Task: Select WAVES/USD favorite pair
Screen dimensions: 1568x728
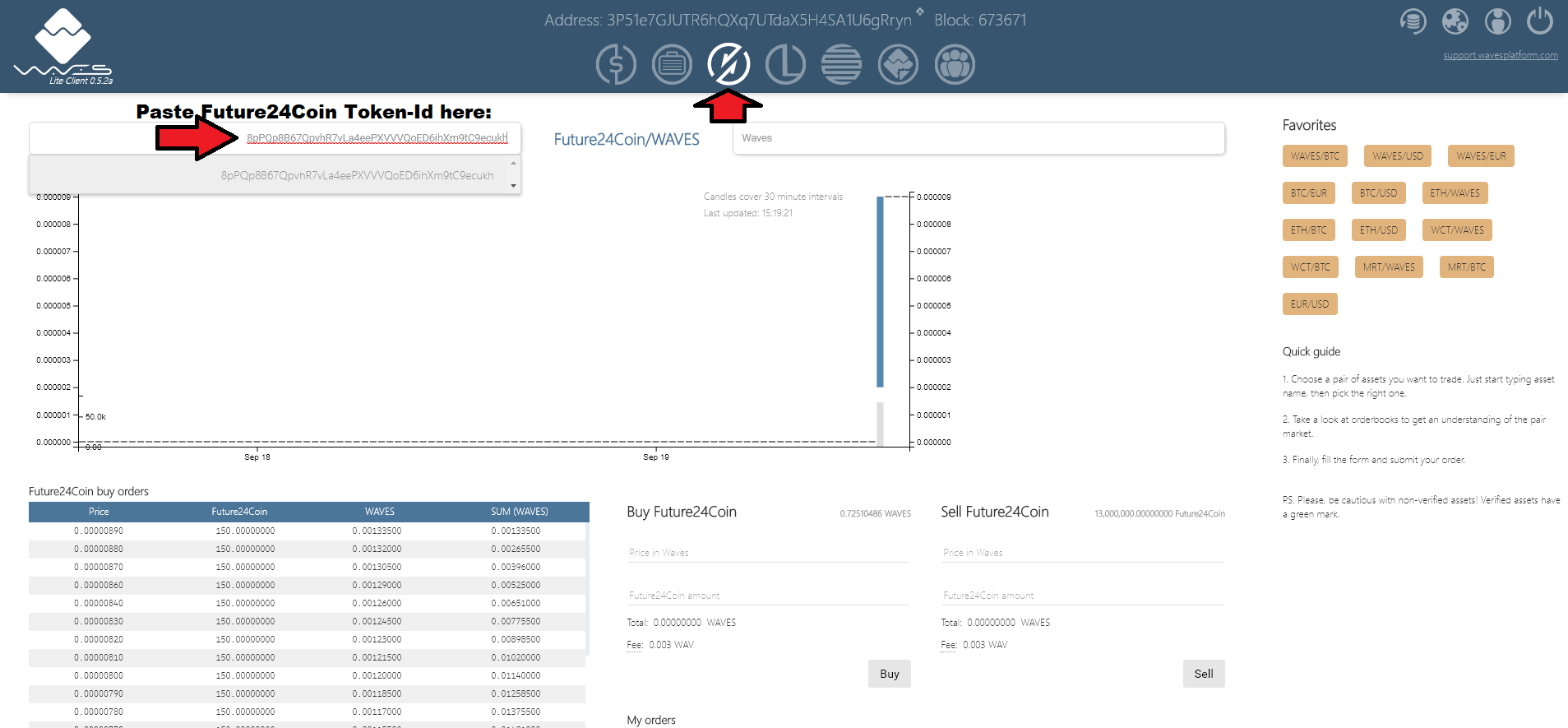Action: coord(1397,156)
